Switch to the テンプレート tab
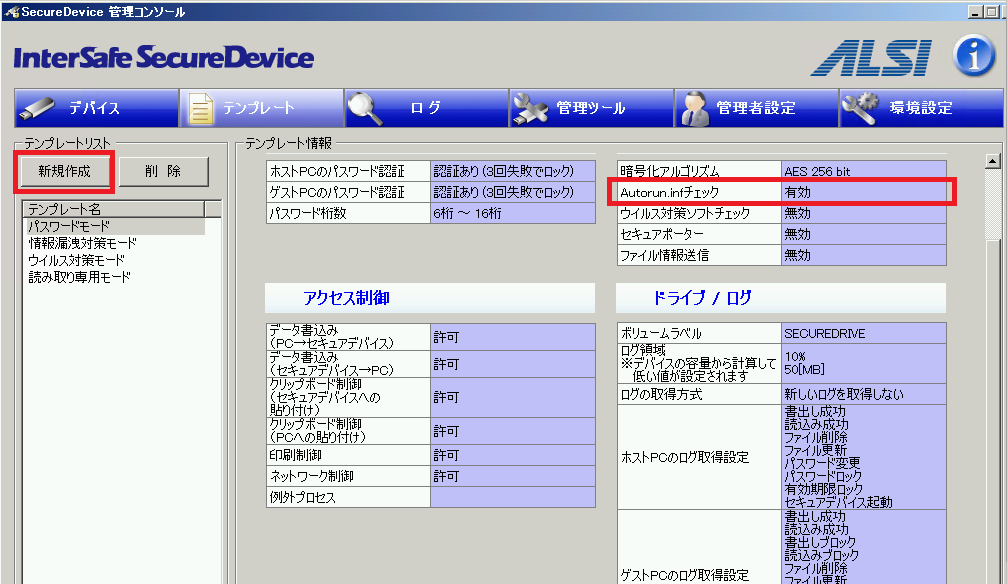 pyautogui.click(x=261, y=108)
